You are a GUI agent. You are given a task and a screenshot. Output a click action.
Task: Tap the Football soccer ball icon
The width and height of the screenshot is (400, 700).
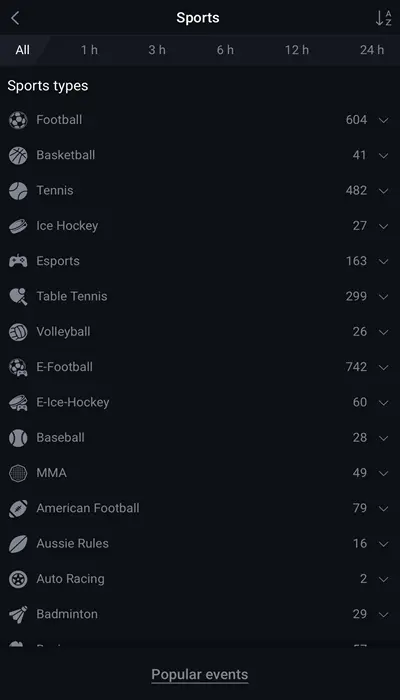[18, 120]
